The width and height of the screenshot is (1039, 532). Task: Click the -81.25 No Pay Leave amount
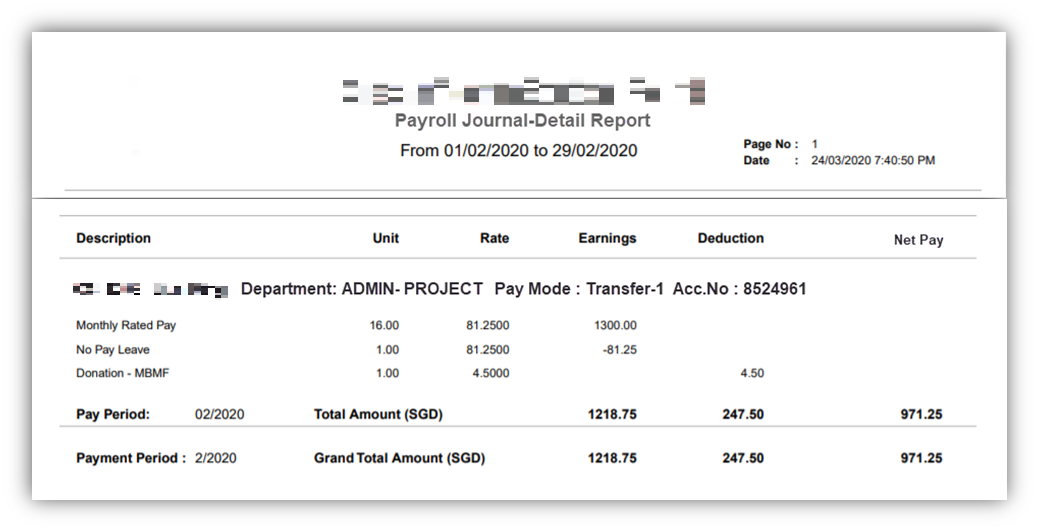coord(620,350)
